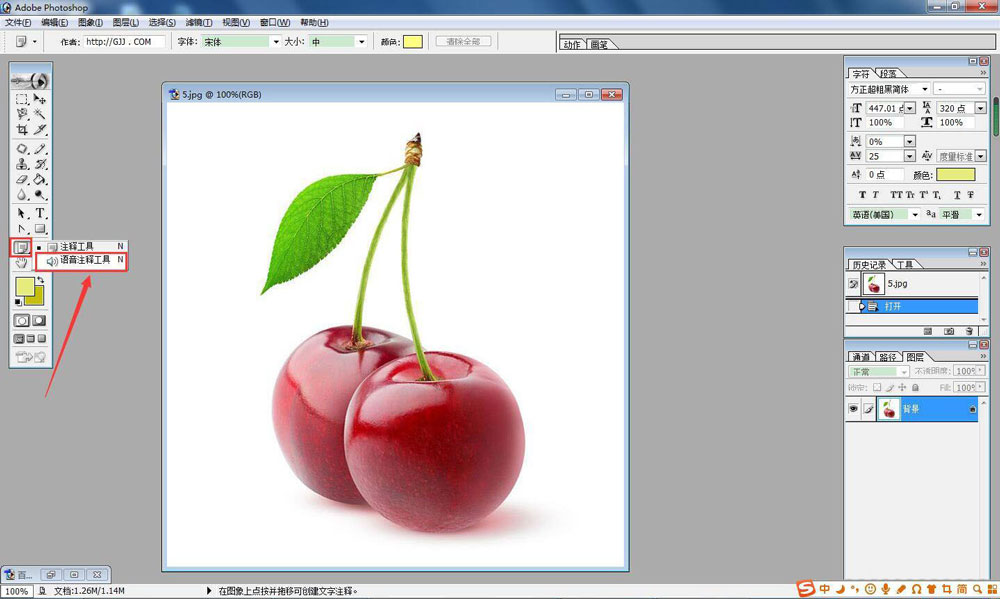
Task: Swap foreground and background colors
Action: pyautogui.click(x=41, y=279)
